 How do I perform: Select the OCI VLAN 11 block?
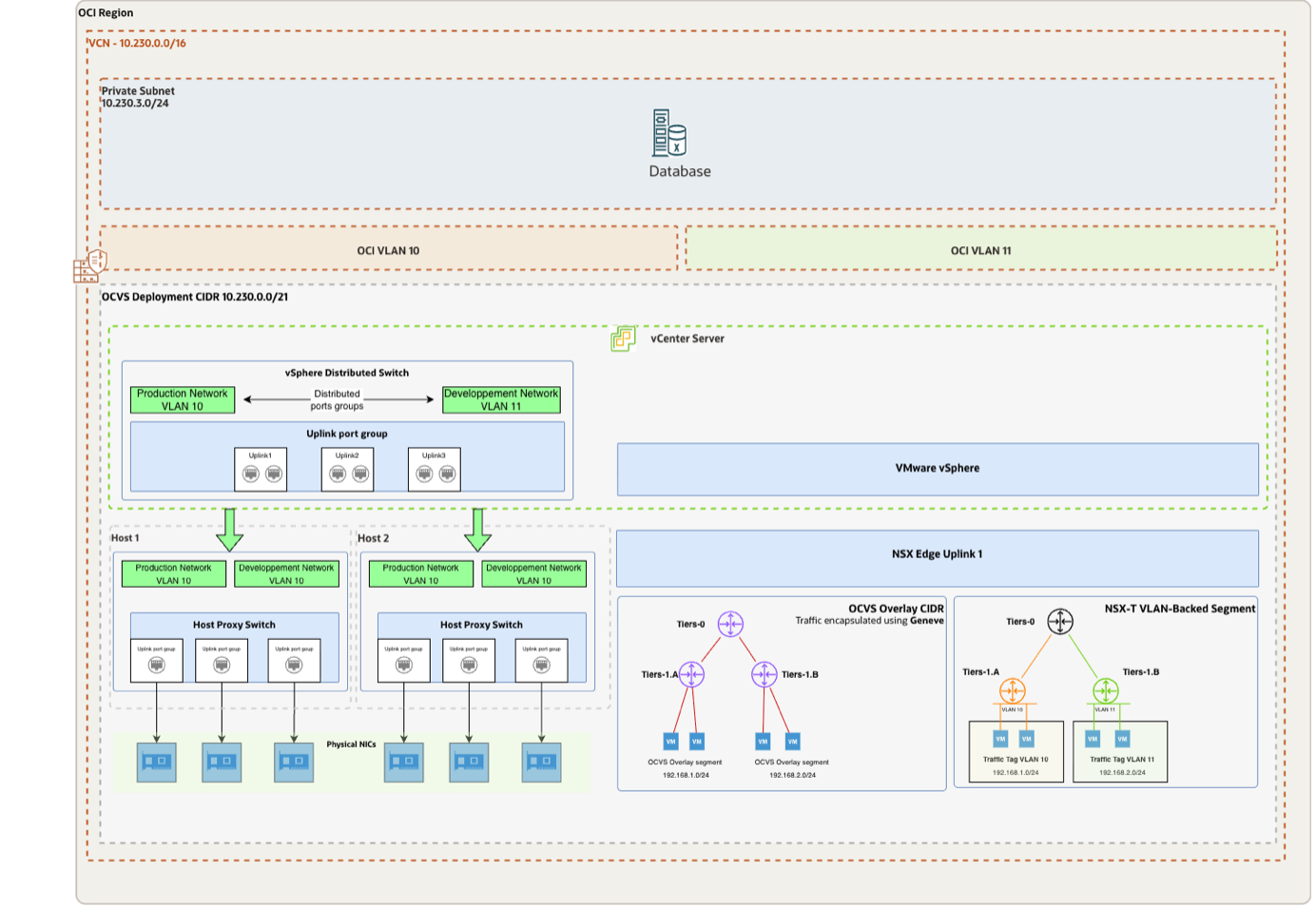click(x=981, y=250)
